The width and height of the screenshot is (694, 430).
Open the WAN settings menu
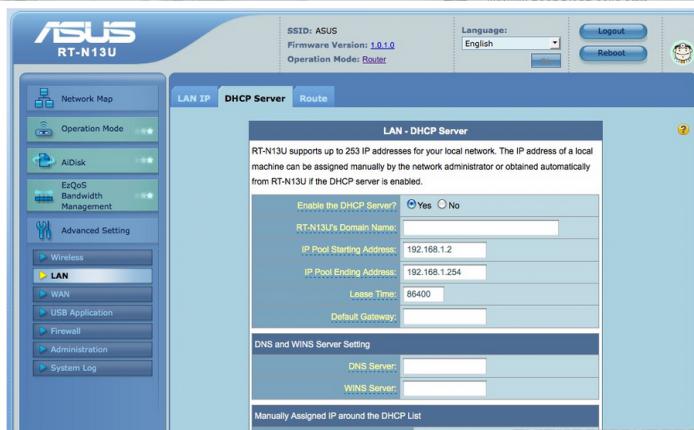pos(93,294)
